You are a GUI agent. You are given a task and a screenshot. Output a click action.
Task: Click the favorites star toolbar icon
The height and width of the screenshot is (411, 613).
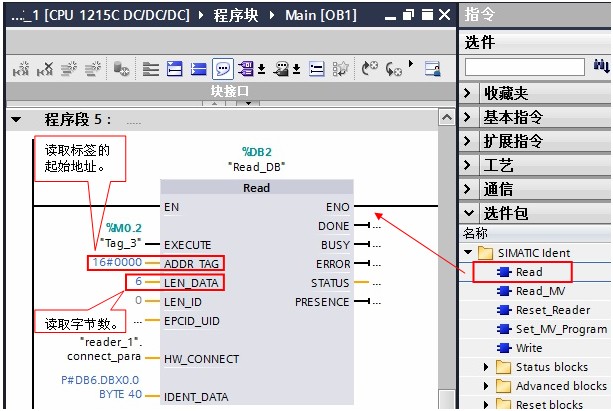pos(341,69)
